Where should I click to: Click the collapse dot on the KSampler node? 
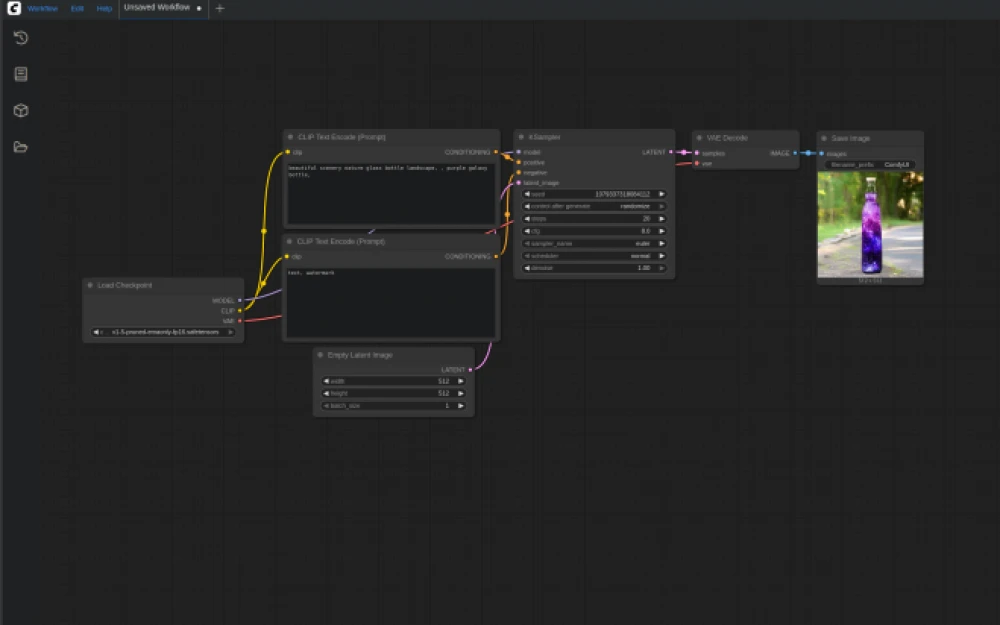[x=521, y=137]
